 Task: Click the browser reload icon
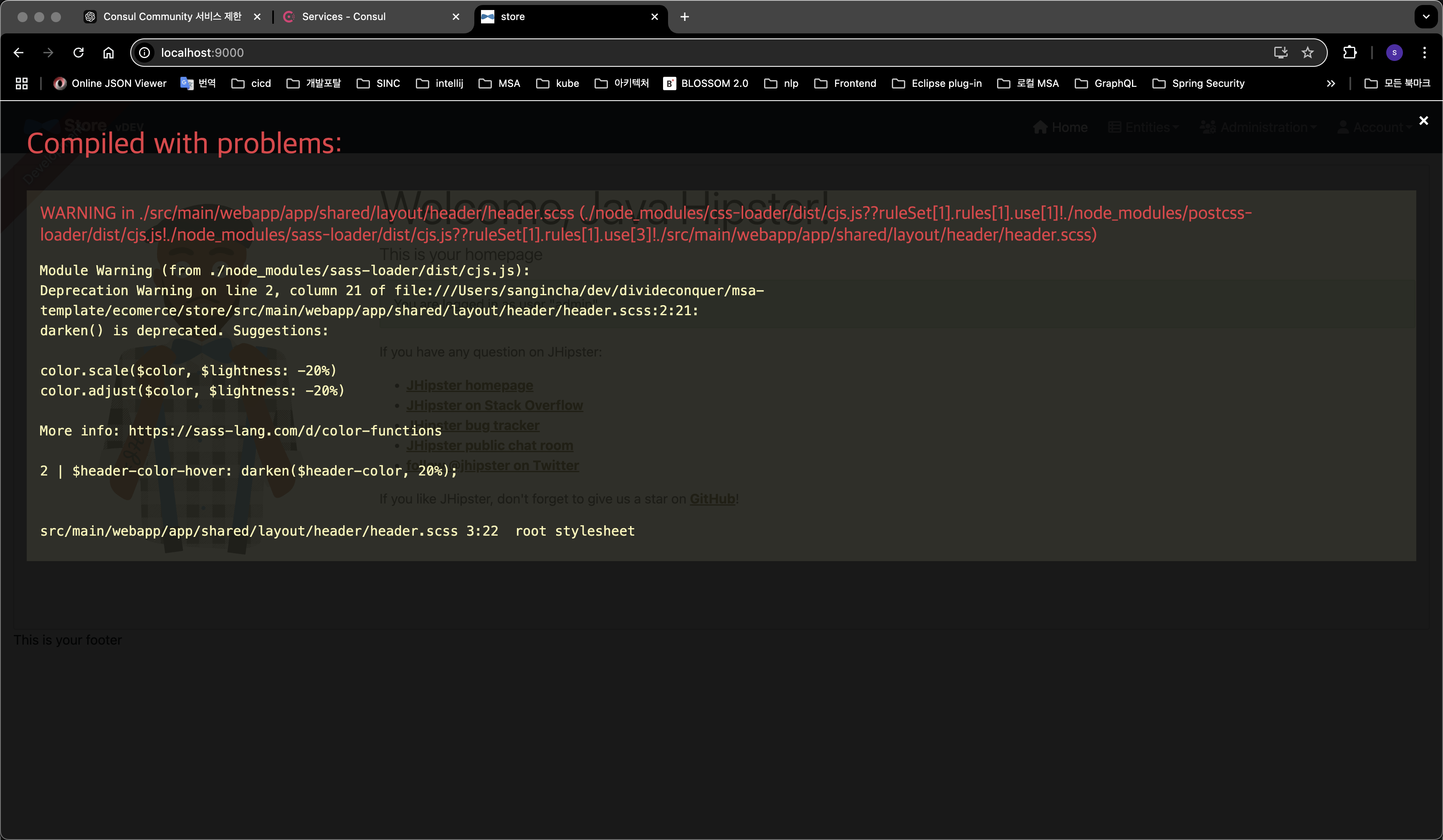pyautogui.click(x=78, y=53)
